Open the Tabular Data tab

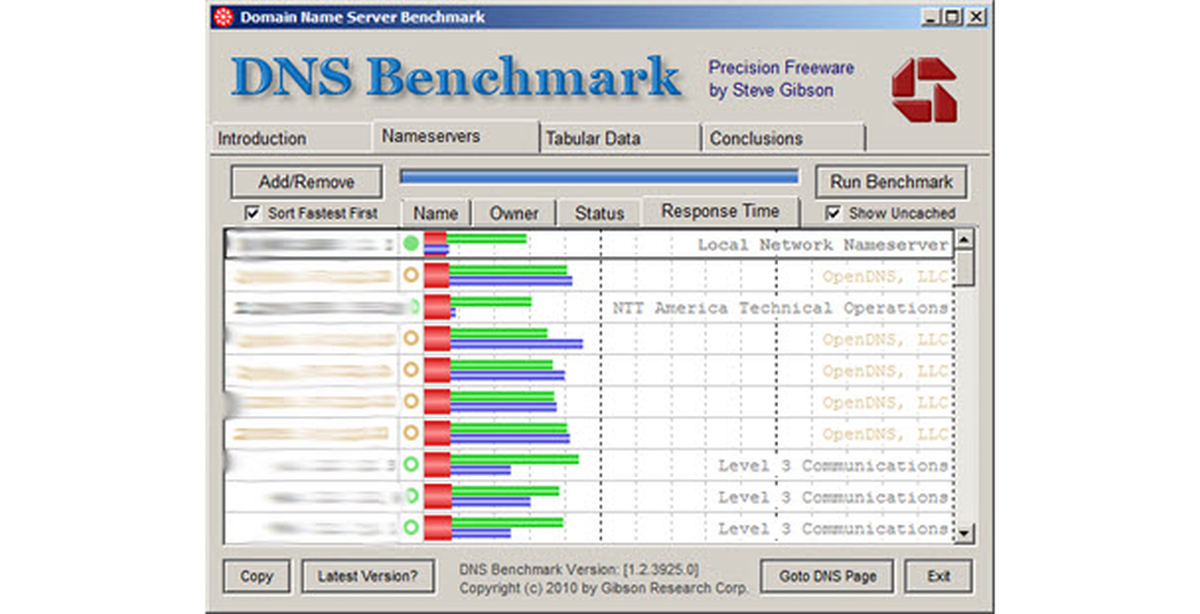tap(620, 138)
